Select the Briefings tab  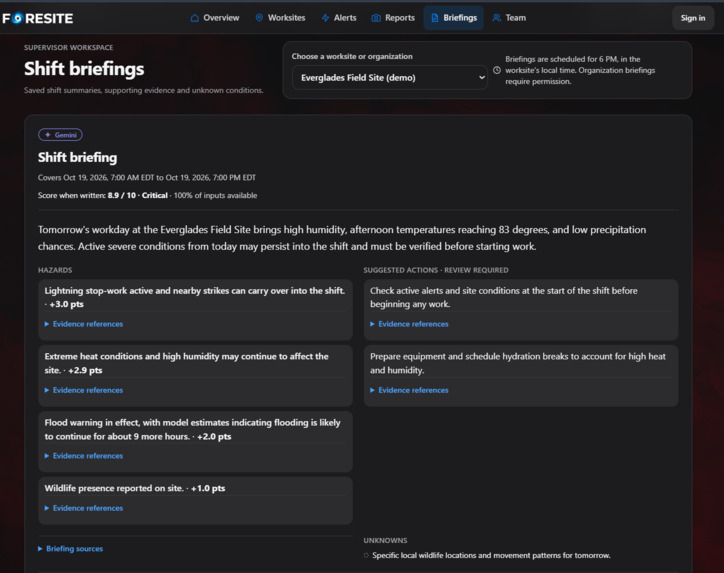pyautogui.click(x=453, y=18)
